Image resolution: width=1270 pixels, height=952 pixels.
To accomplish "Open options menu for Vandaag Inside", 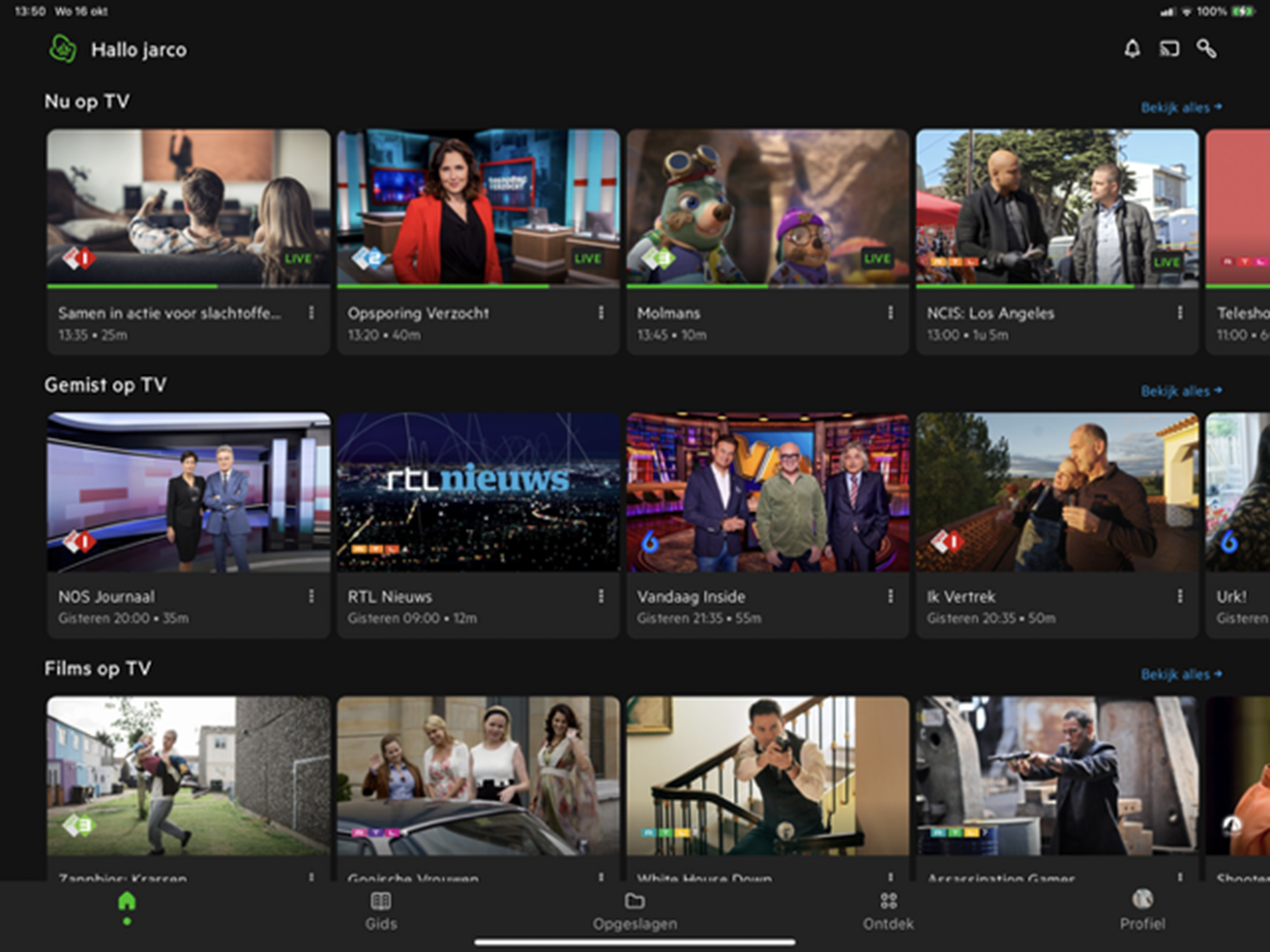I will click(890, 596).
